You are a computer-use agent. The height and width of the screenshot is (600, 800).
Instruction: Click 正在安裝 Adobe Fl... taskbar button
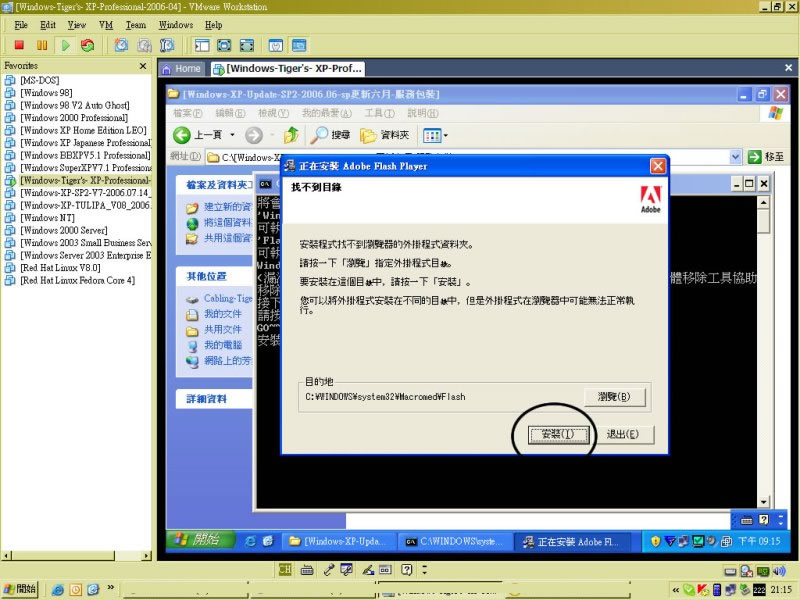[x=572, y=541]
